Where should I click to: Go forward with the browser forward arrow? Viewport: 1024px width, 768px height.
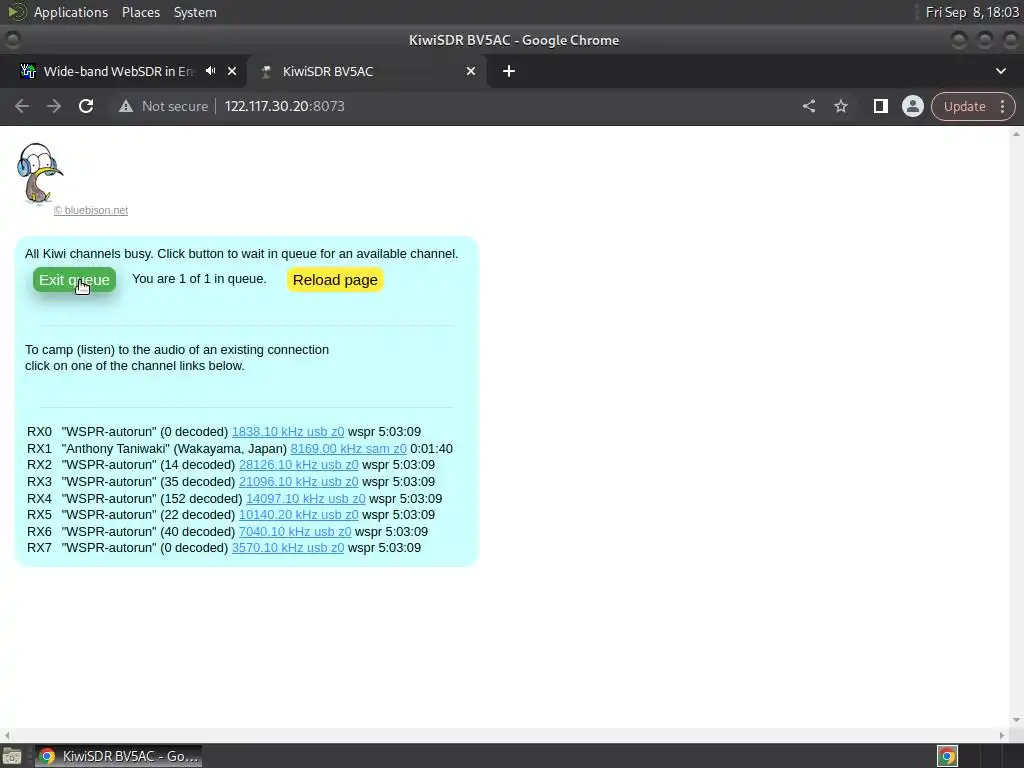[54, 106]
